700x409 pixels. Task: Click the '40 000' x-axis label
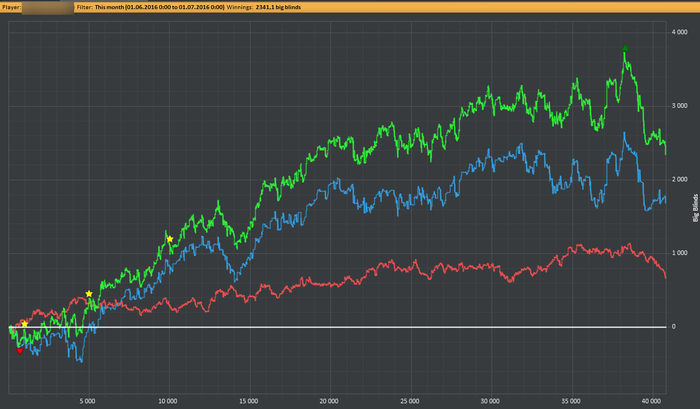coord(651,401)
